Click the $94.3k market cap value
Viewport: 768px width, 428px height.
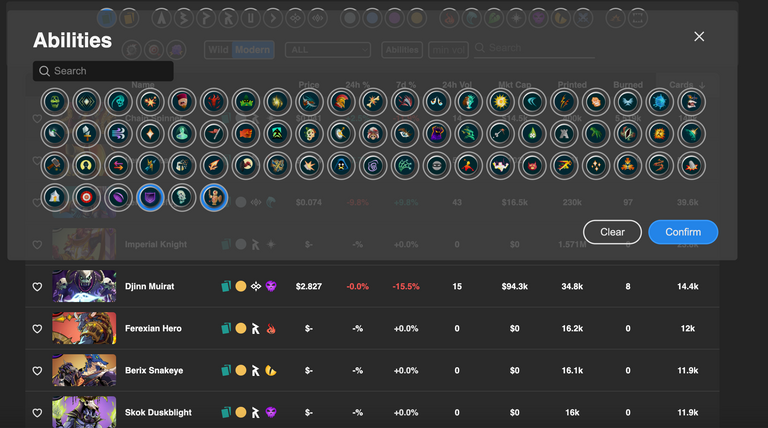[x=514, y=286]
